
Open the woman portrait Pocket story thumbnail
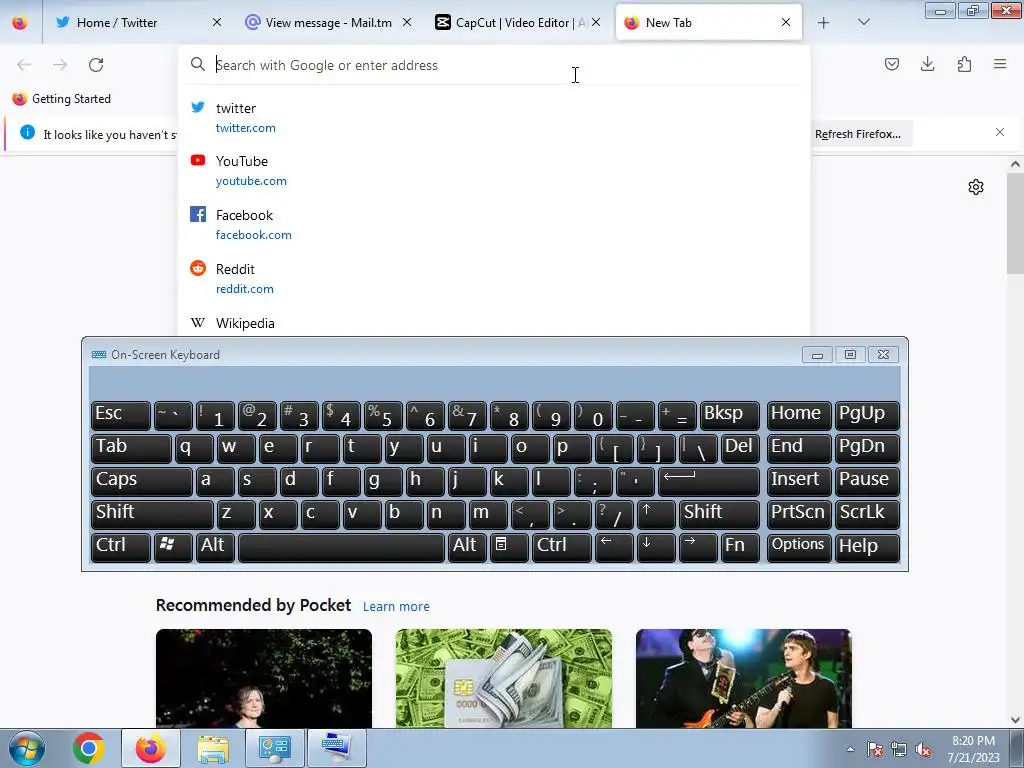pyautogui.click(x=264, y=678)
